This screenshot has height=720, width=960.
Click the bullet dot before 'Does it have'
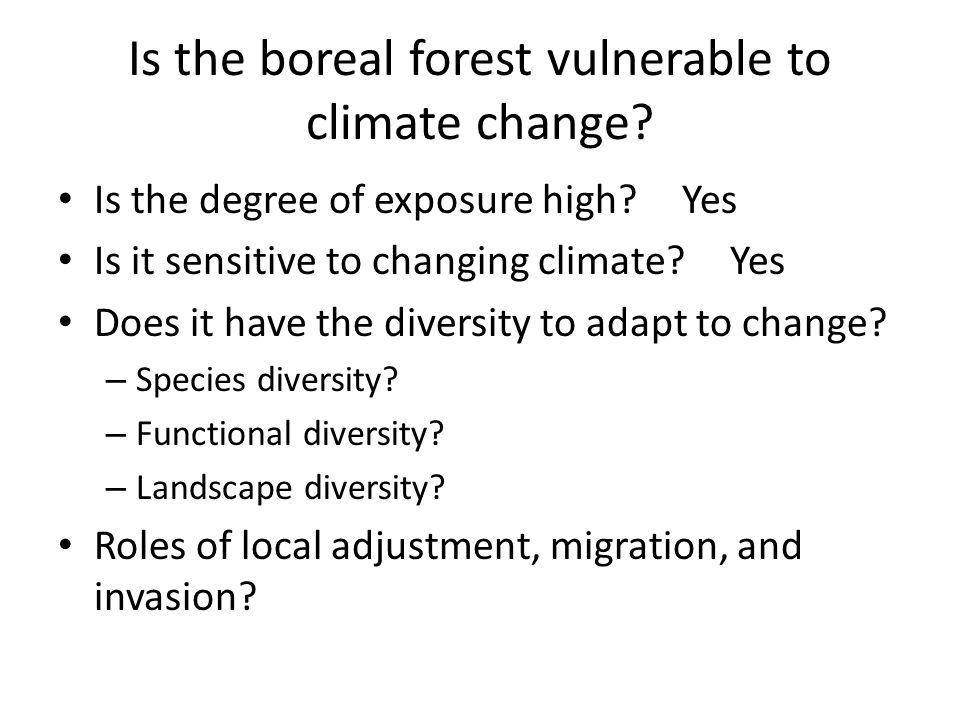[x=66, y=322]
